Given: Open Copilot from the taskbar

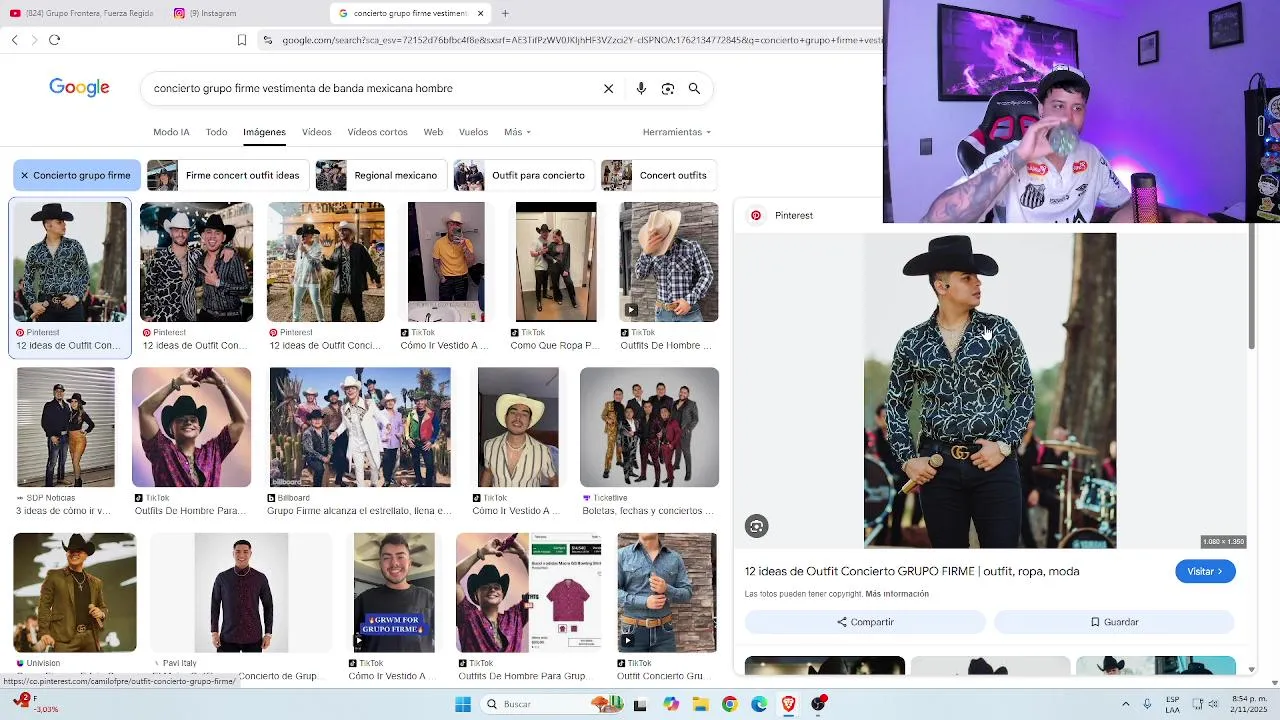Looking at the screenshot, I should (670, 704).
